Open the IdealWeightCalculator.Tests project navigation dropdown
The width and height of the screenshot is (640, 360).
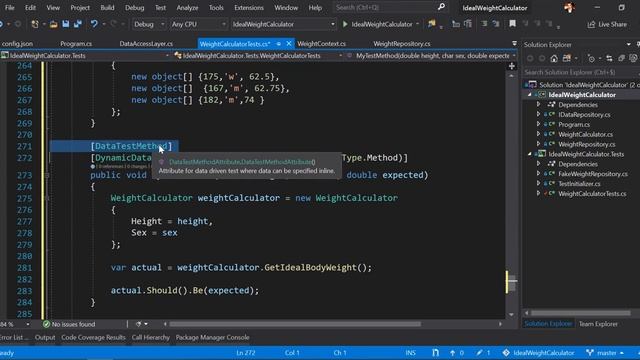tap(85, 56)
